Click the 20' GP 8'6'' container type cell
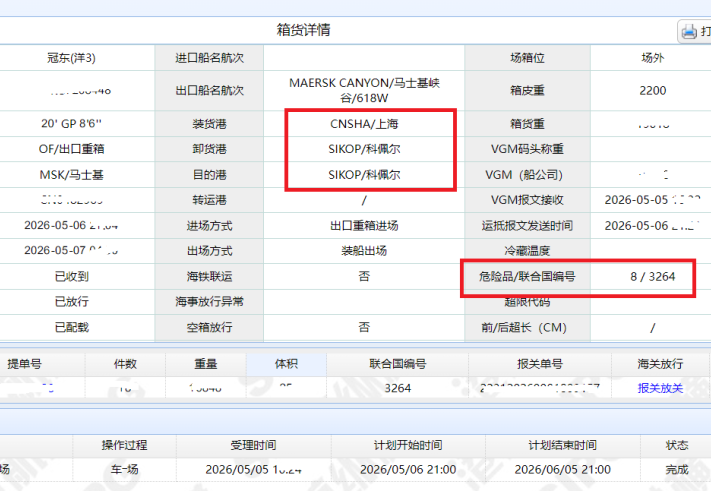Screen dimensions: 711x491 [71, 124]
